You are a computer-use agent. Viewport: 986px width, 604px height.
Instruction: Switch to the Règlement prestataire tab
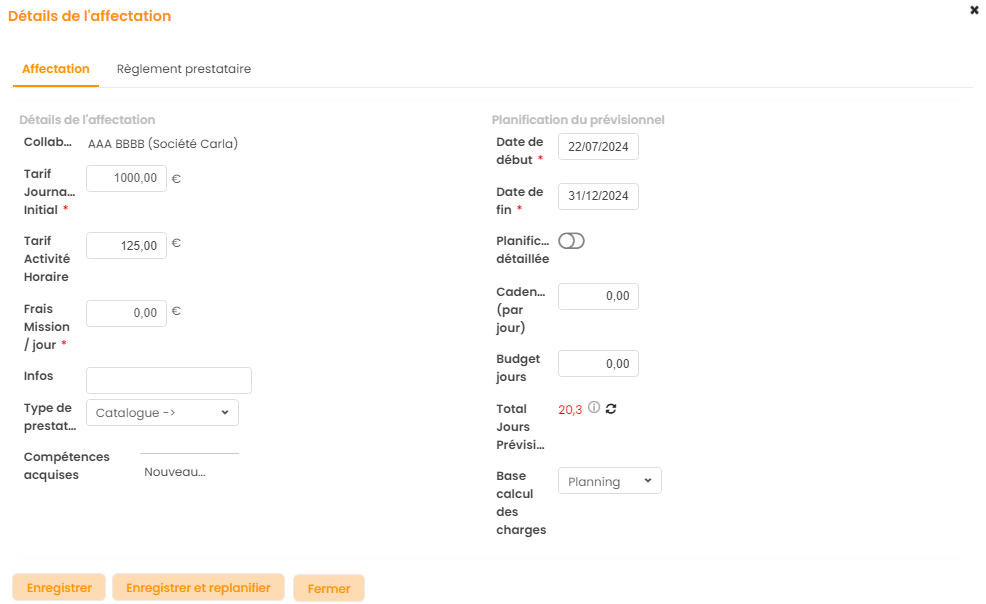[183, 69]
